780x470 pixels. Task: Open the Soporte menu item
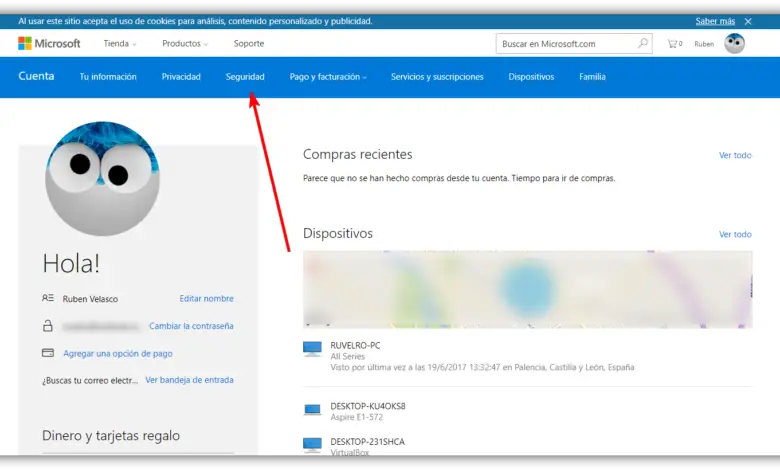click(249, 44)
